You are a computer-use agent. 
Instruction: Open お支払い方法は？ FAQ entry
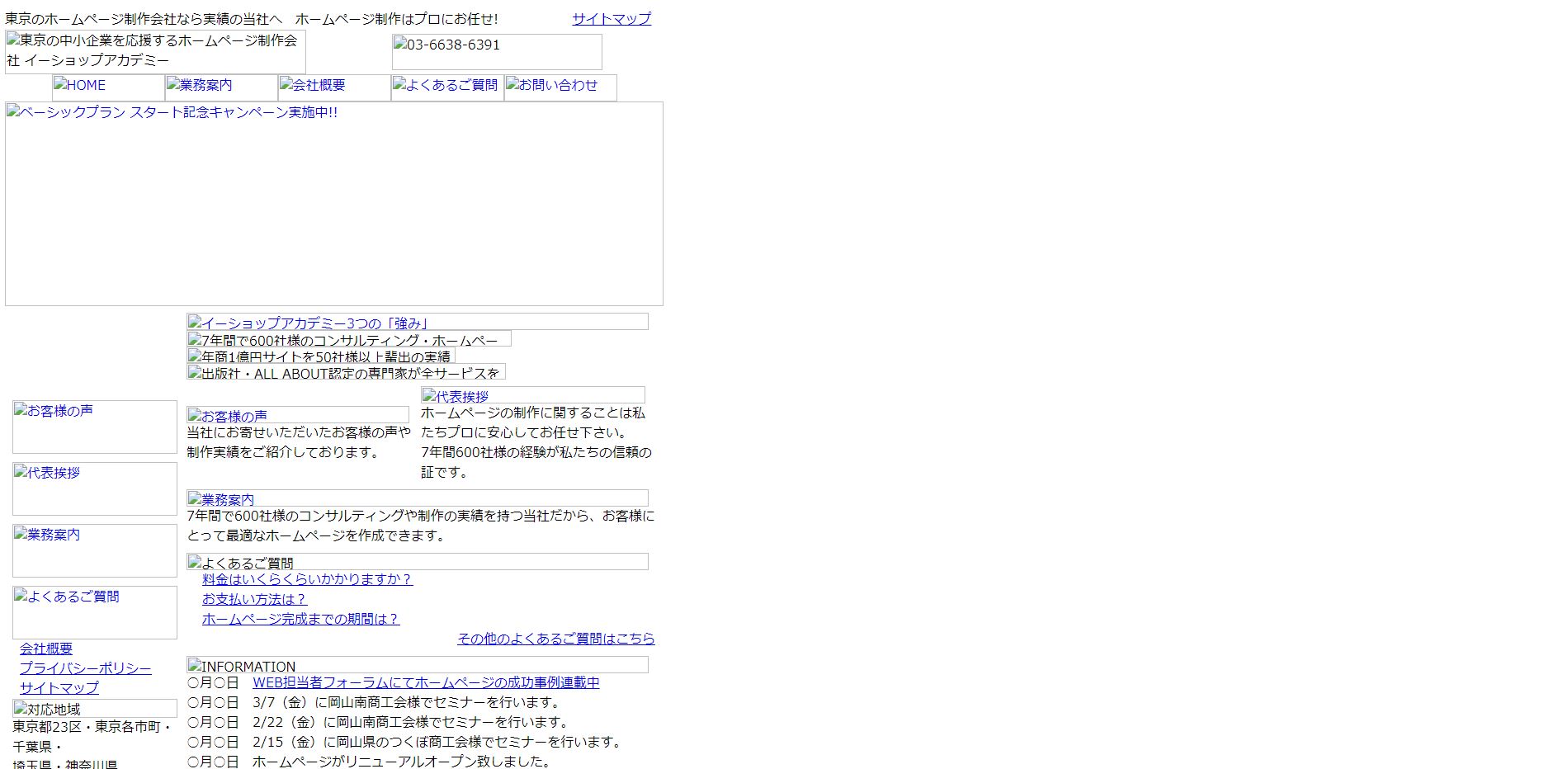pyautogui.click(x=253, y=599)
